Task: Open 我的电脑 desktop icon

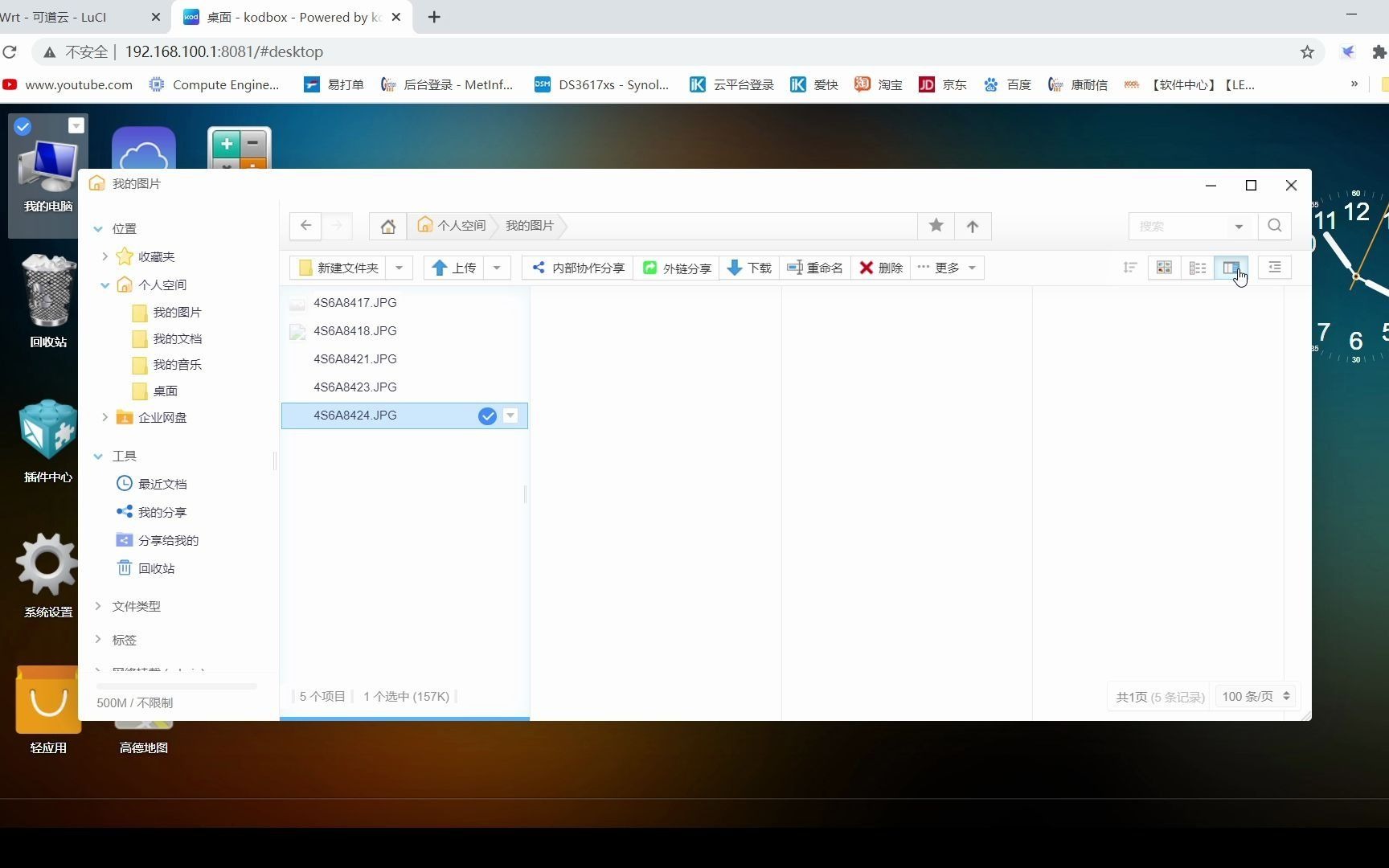Action: point(48,175)
